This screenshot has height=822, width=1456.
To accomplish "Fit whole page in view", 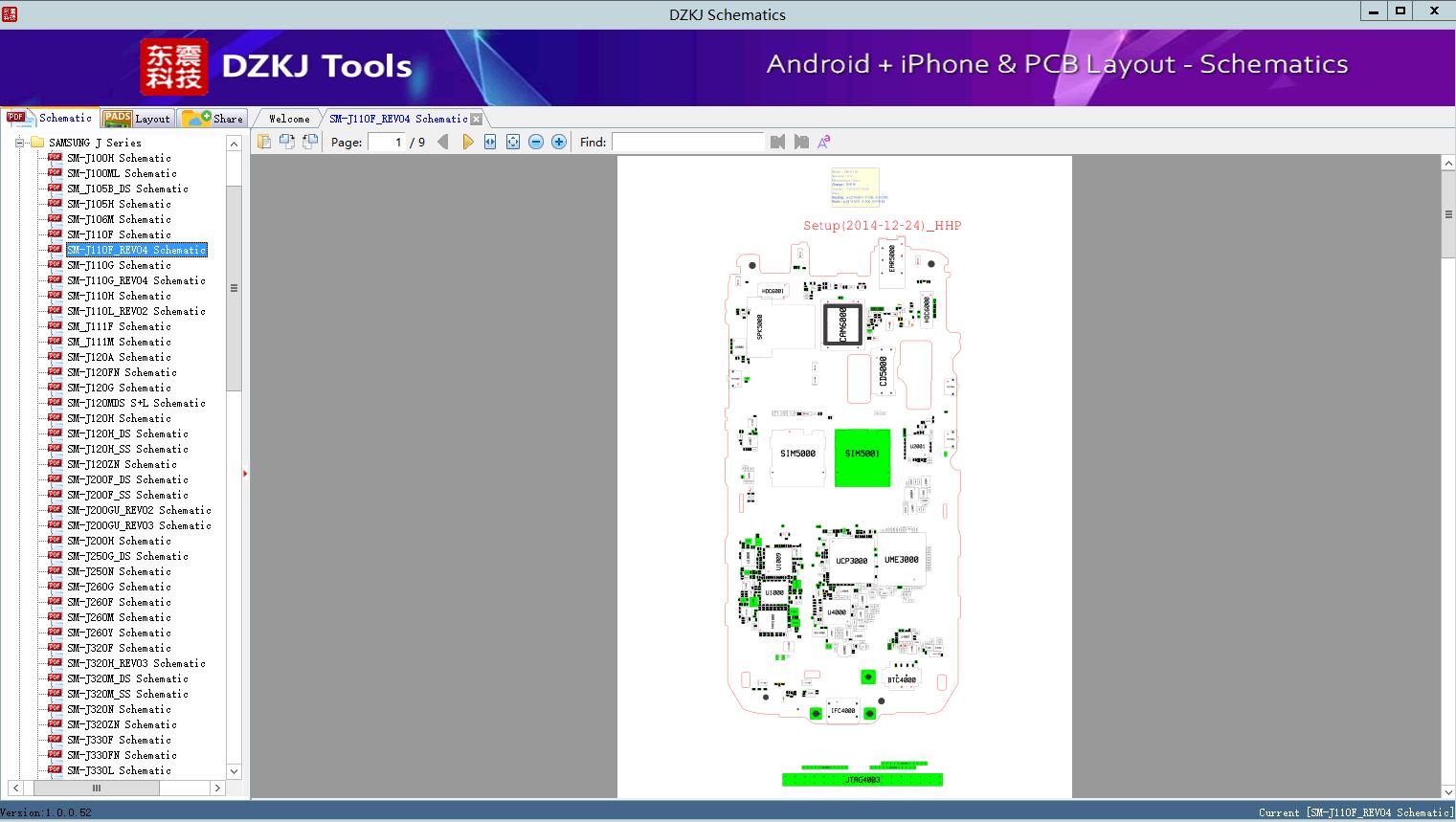I will [513, 142].
